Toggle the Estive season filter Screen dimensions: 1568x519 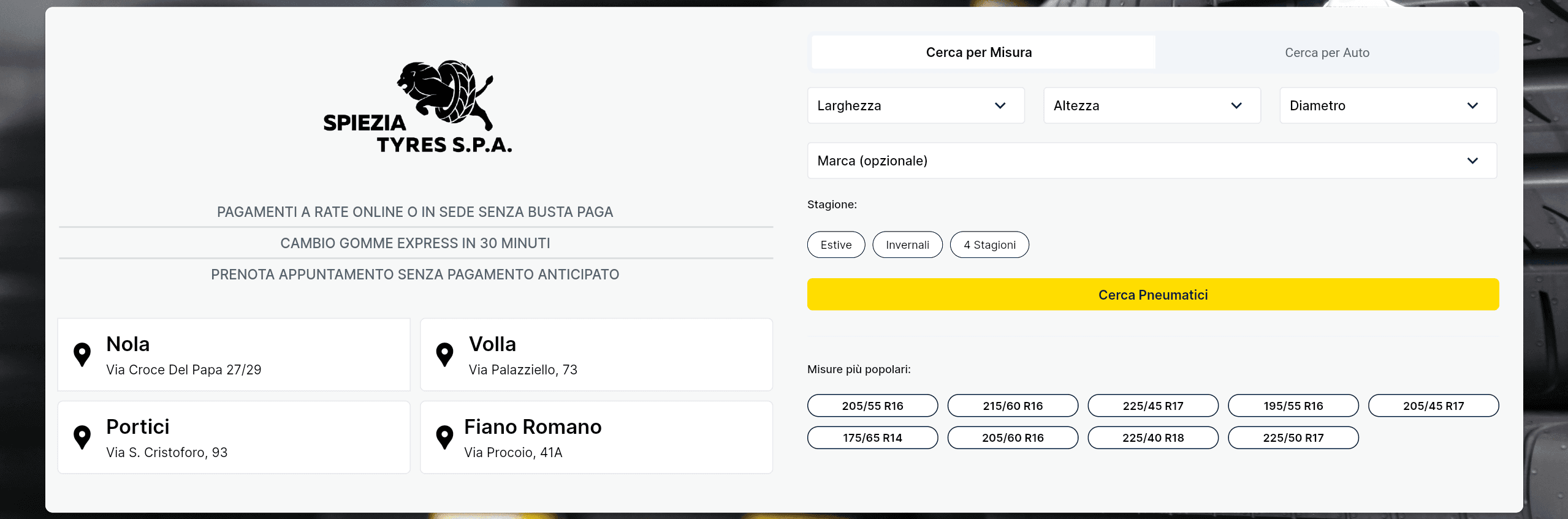coord(835,245)
